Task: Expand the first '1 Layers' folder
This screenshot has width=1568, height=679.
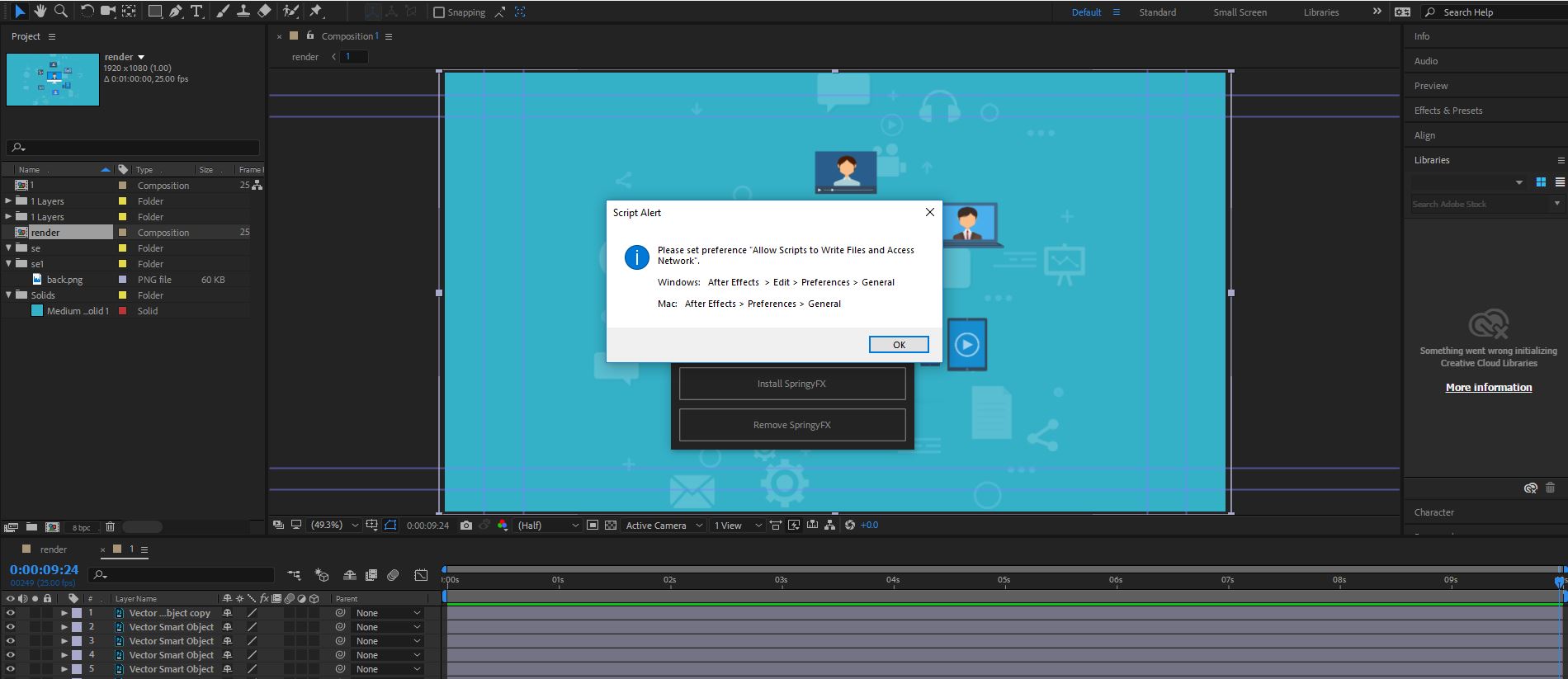Action: point(8,201)
